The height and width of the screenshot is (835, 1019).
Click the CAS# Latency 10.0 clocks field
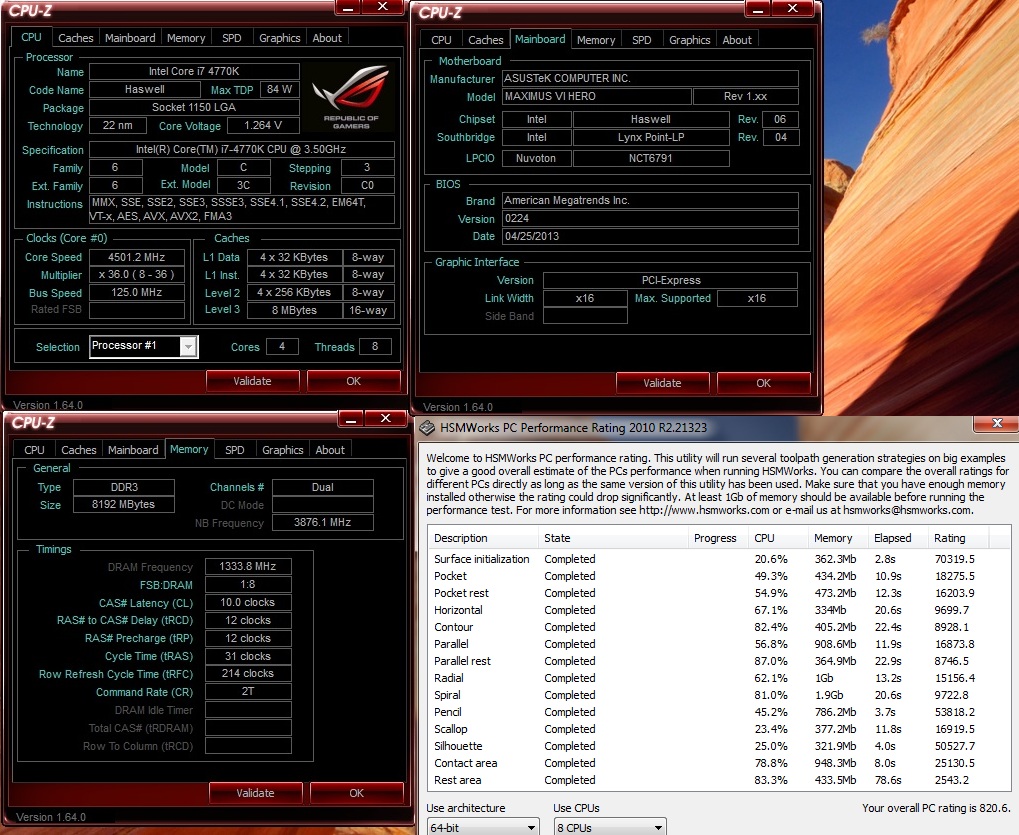point(248,602)
